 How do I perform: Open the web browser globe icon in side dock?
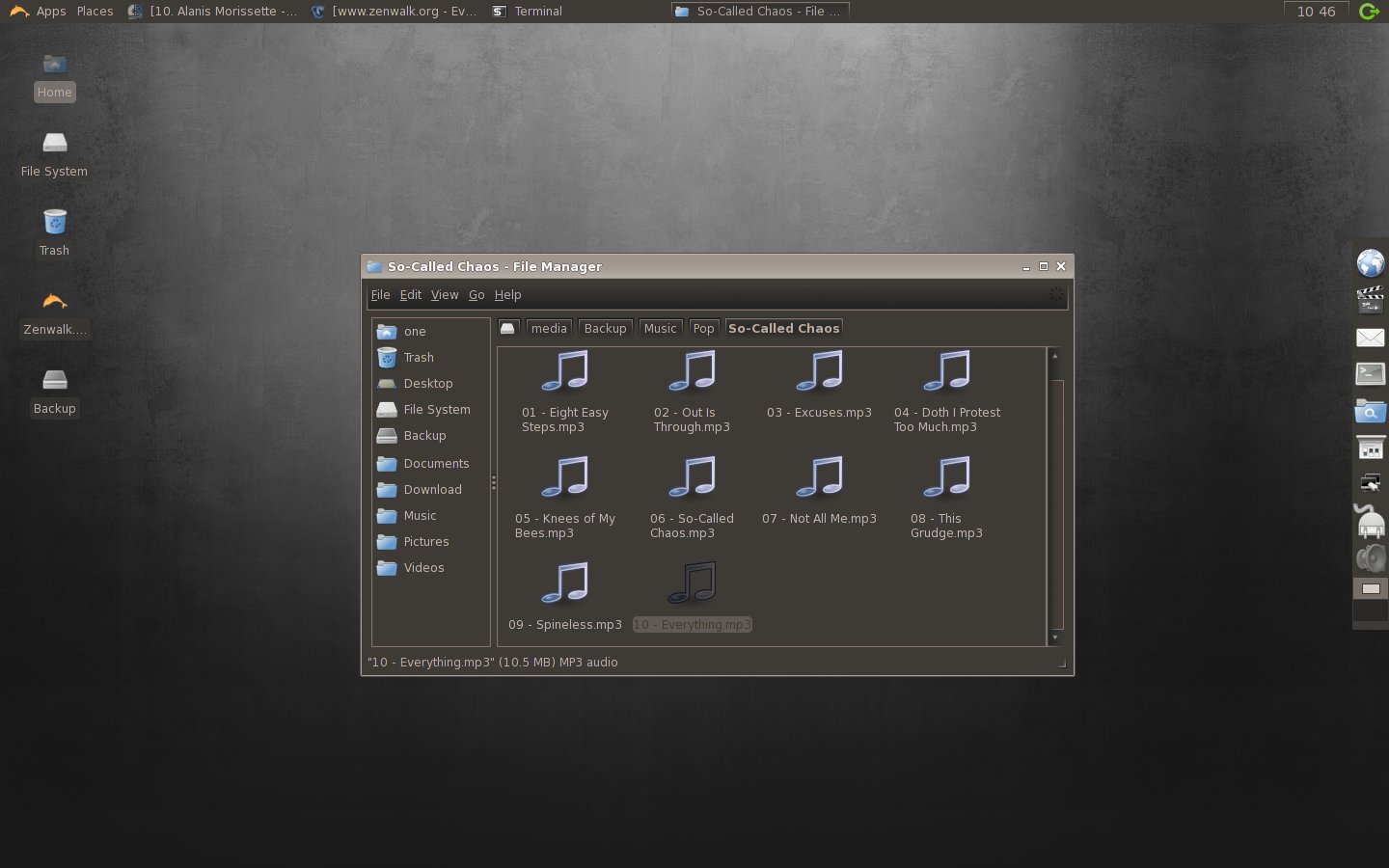tap(1371, 263)
